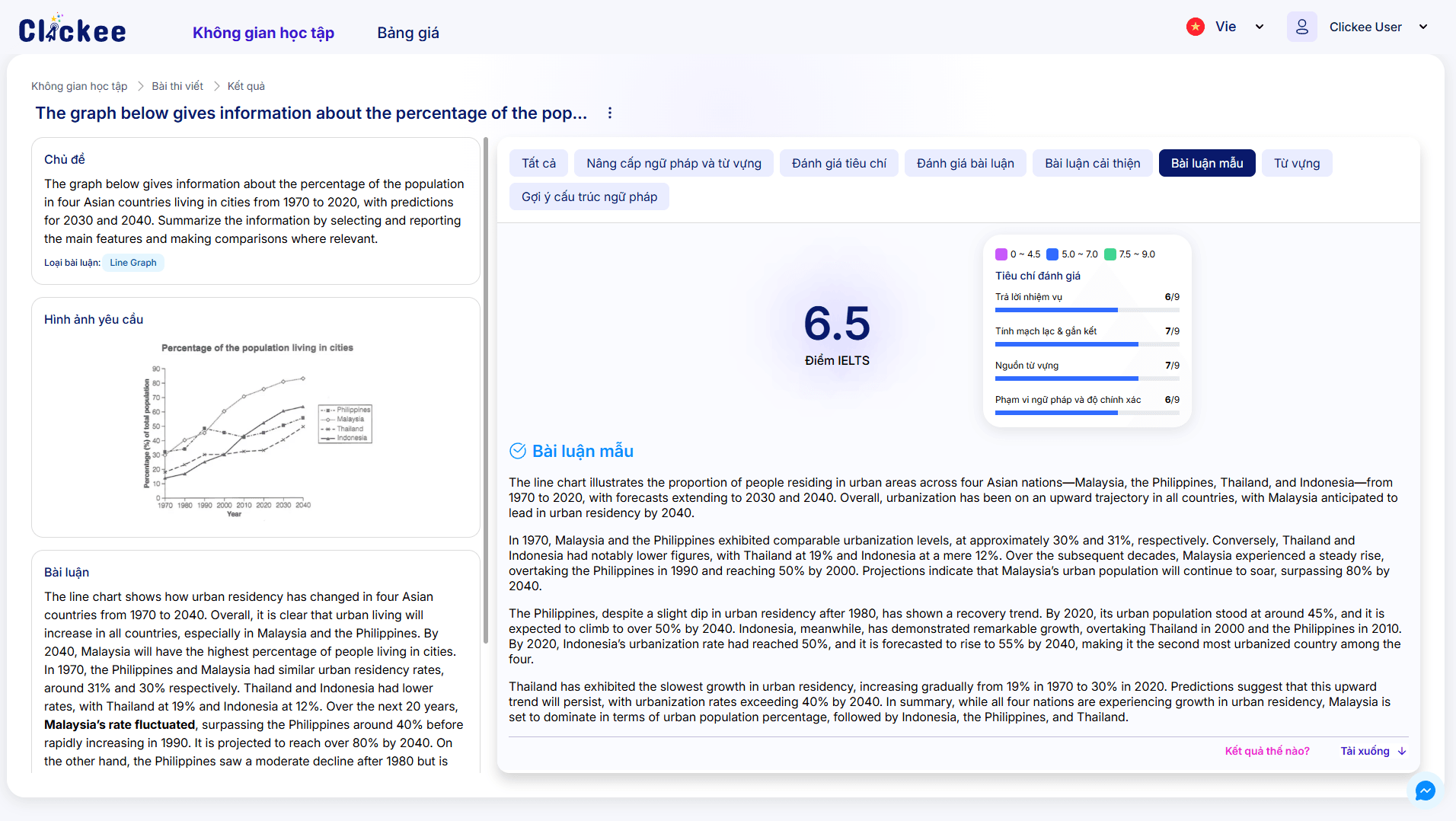
Task: Click the Vietnam flag icon
Action: (x=1196, y=27)
